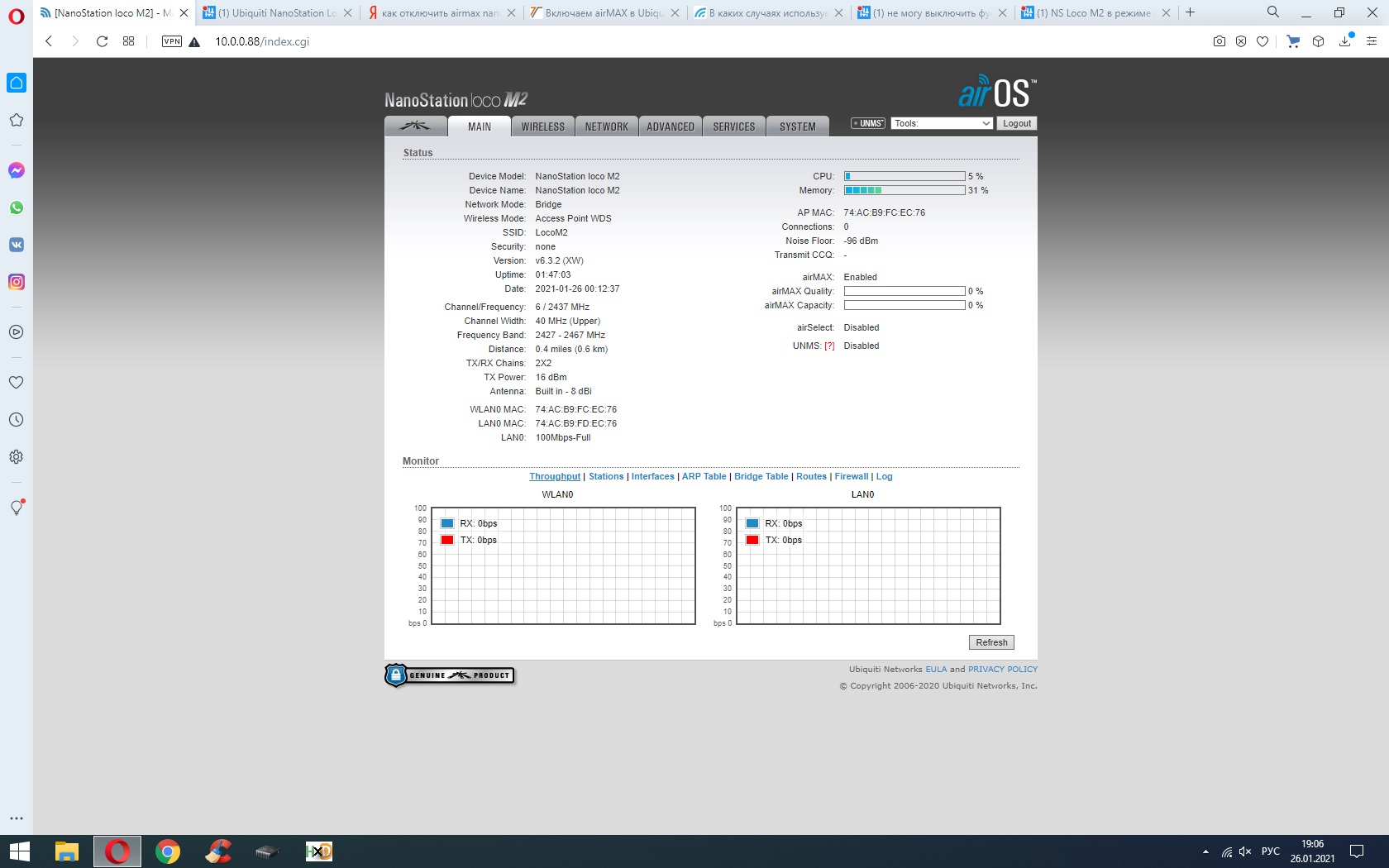Switch to the Yandex airmax search tab
This screenshot has width=1389, height=868.
pos(442,12)
